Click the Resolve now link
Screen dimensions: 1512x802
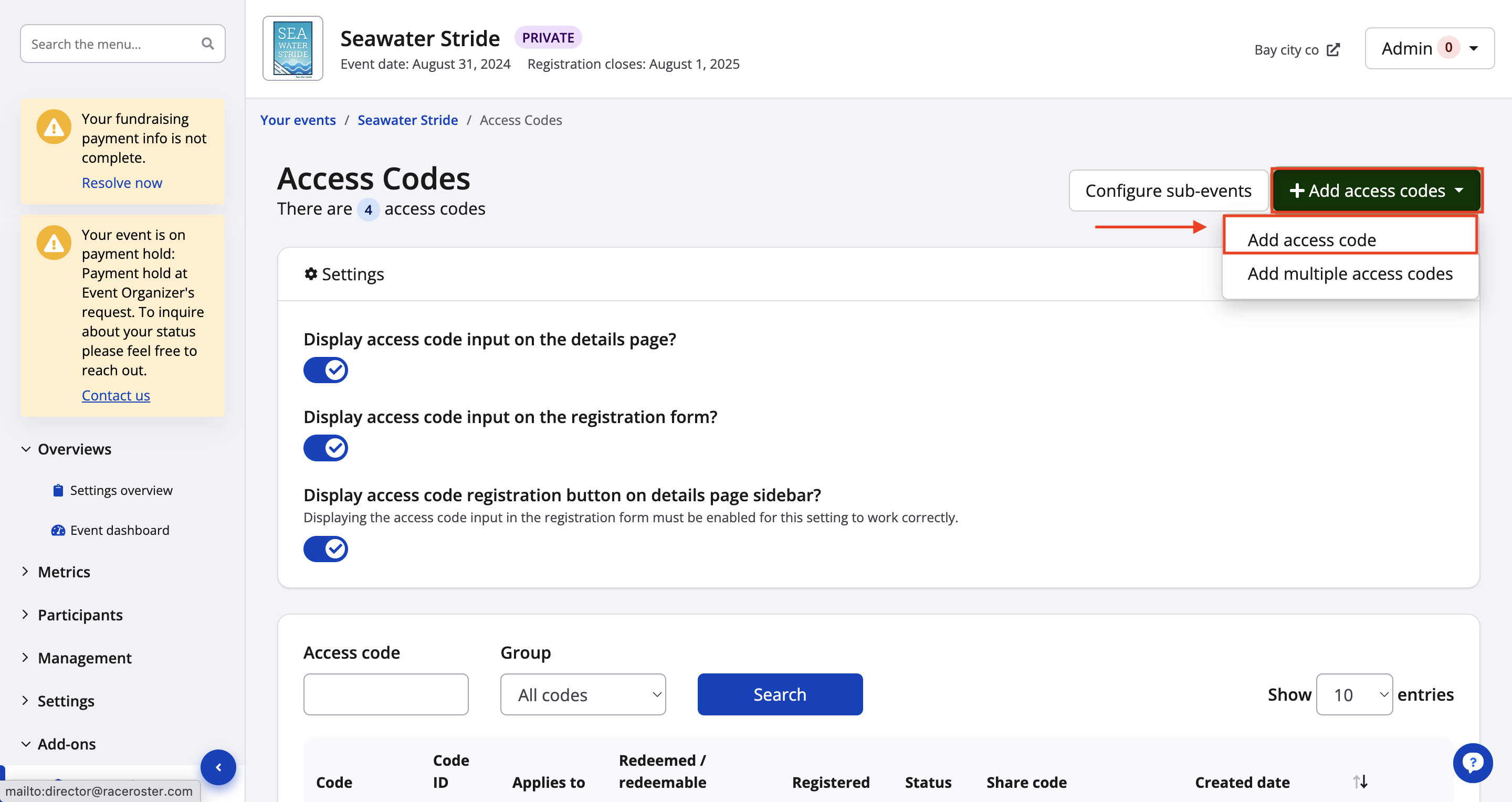[121, 183]
